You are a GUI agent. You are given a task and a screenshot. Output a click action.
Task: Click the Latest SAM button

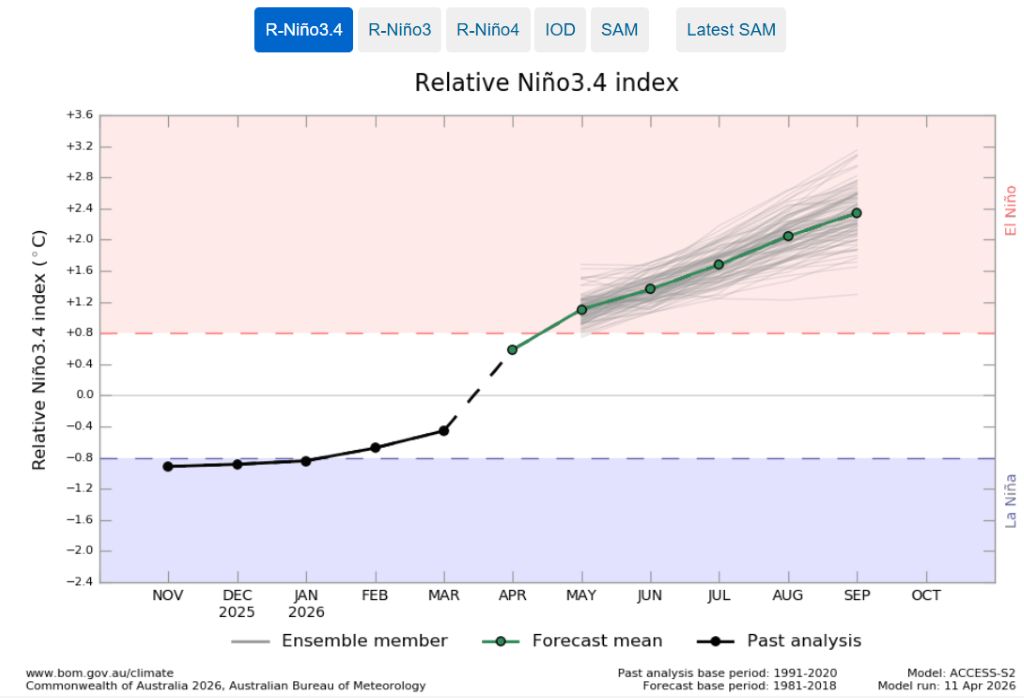coord(730,30)
